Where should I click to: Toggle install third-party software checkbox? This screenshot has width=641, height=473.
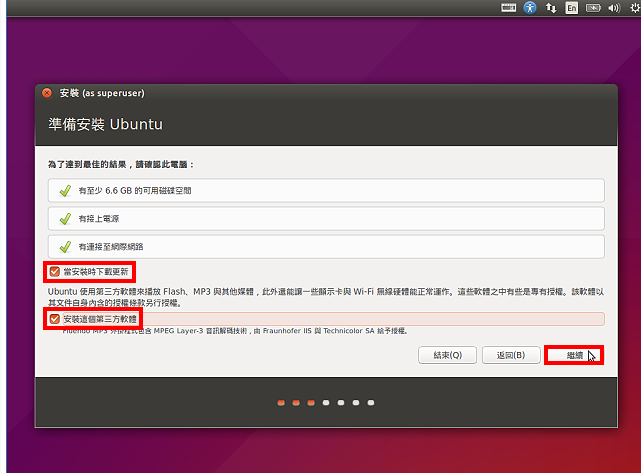pos(54,319)
